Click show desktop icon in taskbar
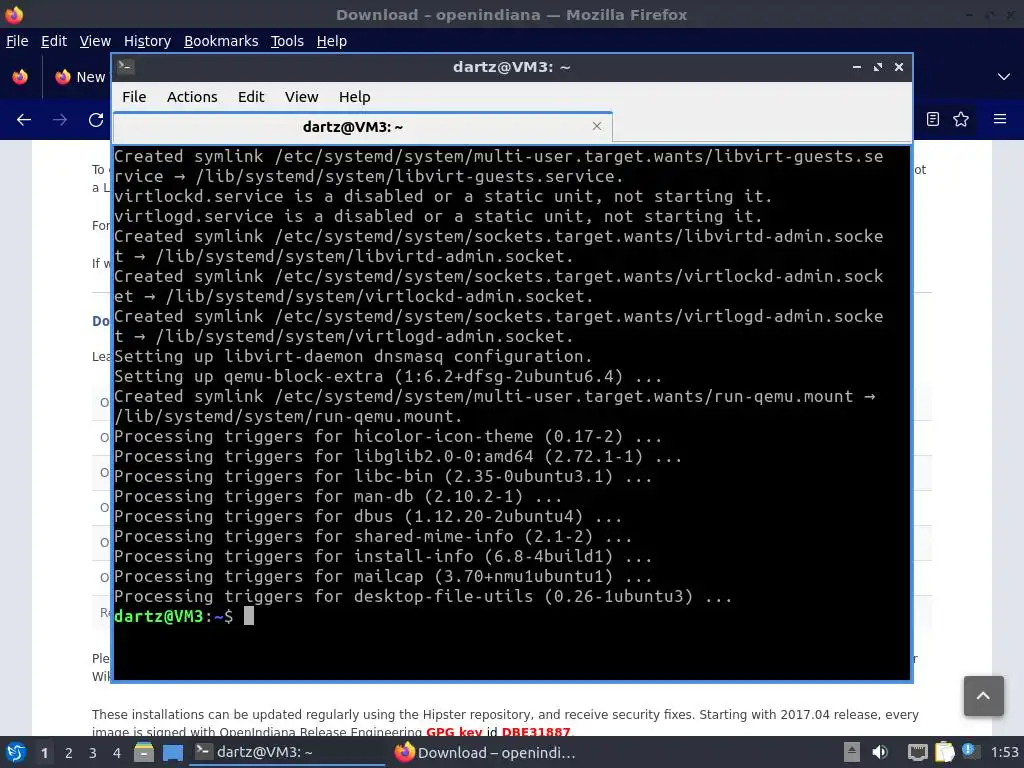 pyautogui.click(x=172, y=753)
